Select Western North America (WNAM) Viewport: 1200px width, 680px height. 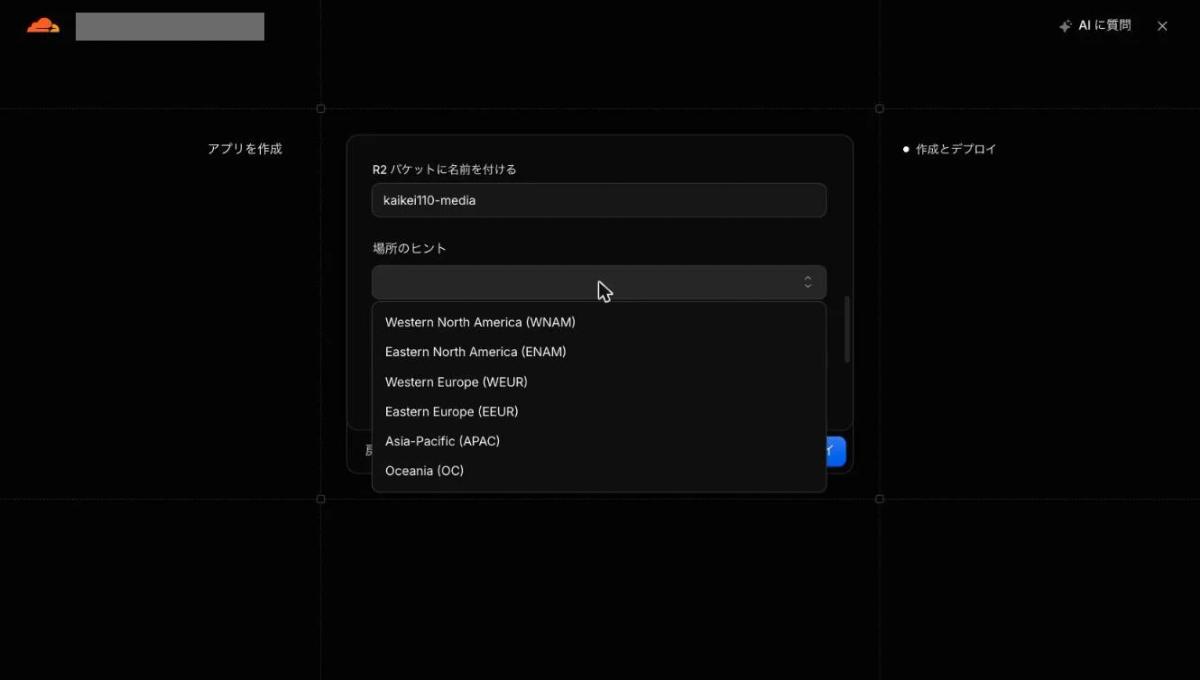pyautogui.click(x=599, y=322)
